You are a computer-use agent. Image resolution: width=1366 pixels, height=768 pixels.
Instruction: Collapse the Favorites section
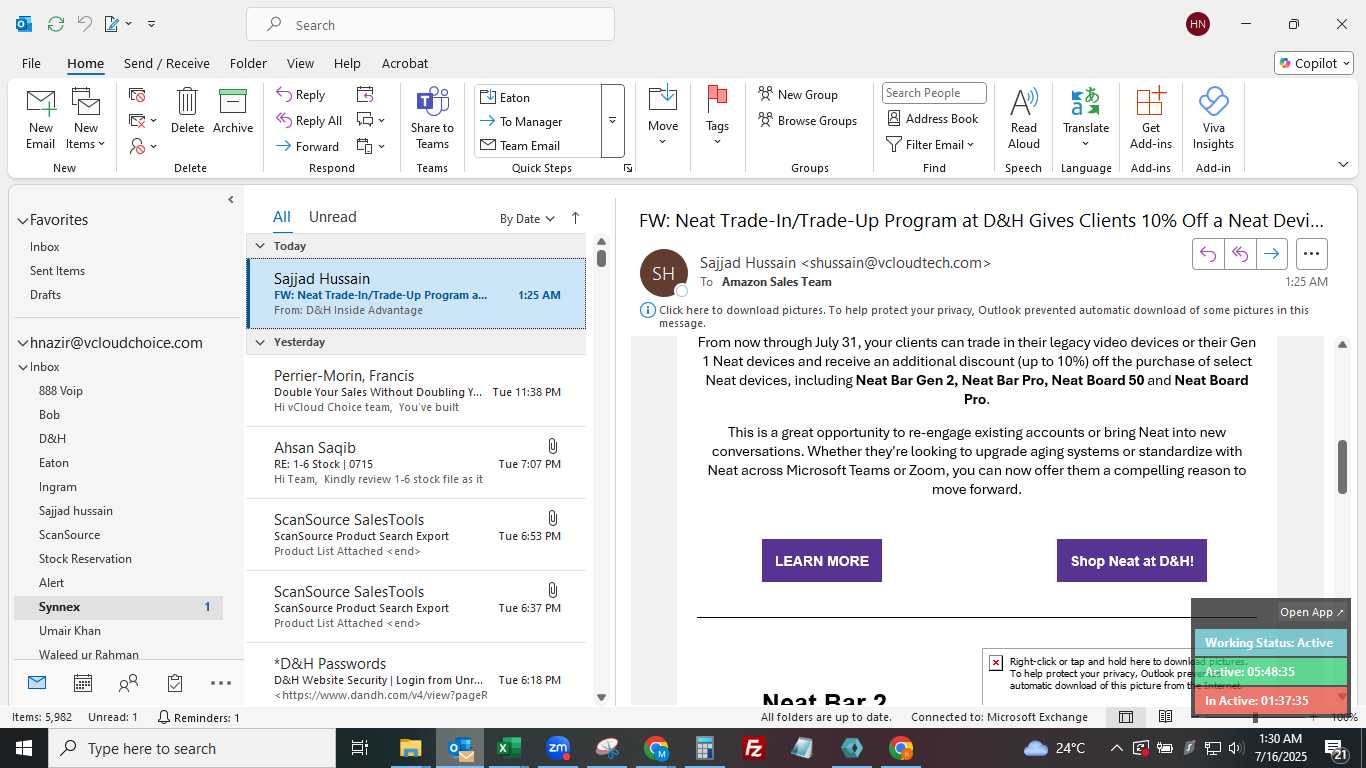(x=22, y=220)
